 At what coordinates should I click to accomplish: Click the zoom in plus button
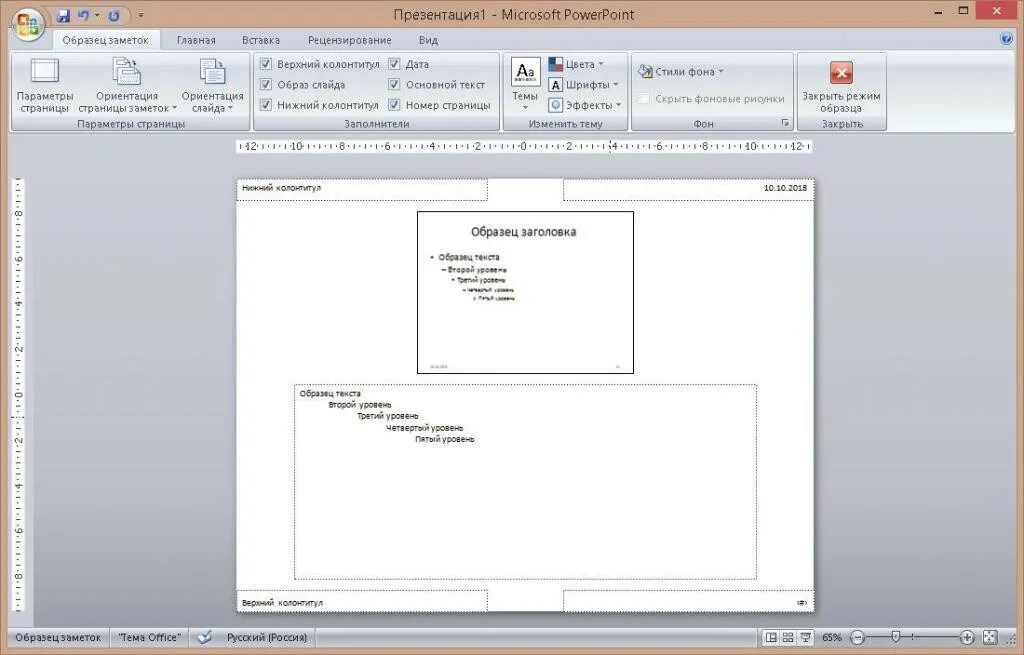967,637
